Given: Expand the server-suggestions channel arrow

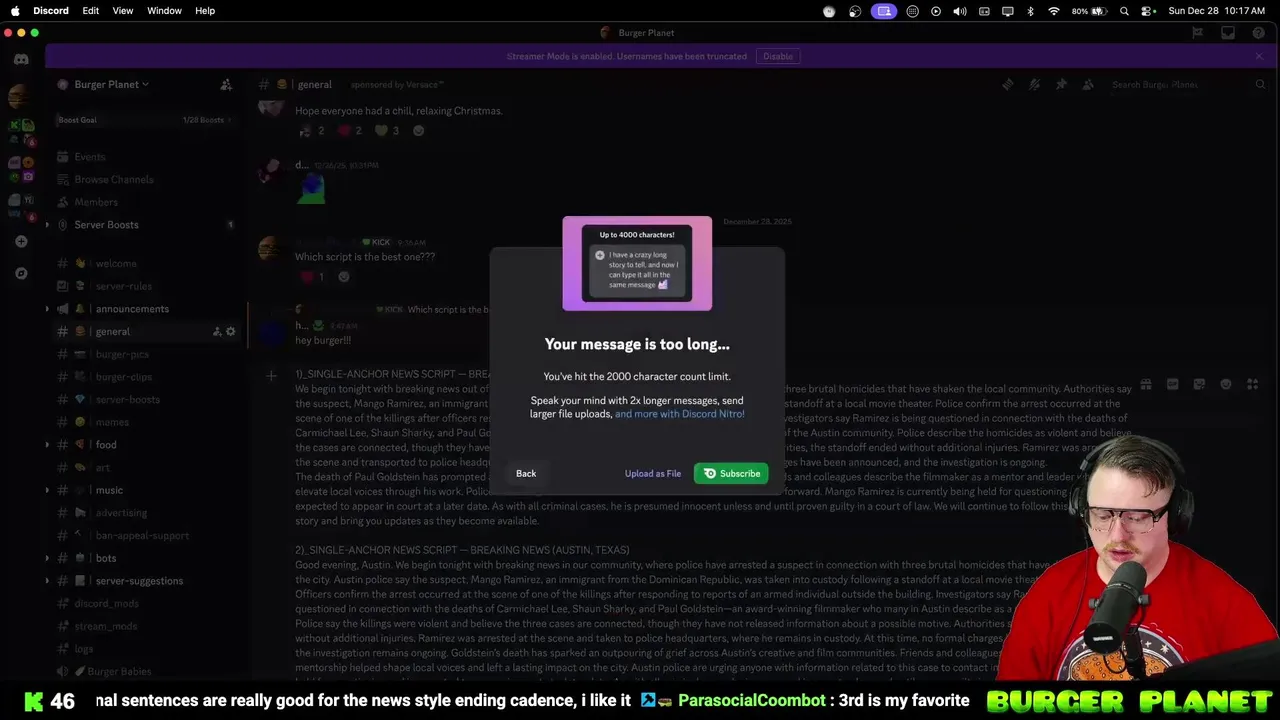Looking at the screenshot, I should coord(47,581).
